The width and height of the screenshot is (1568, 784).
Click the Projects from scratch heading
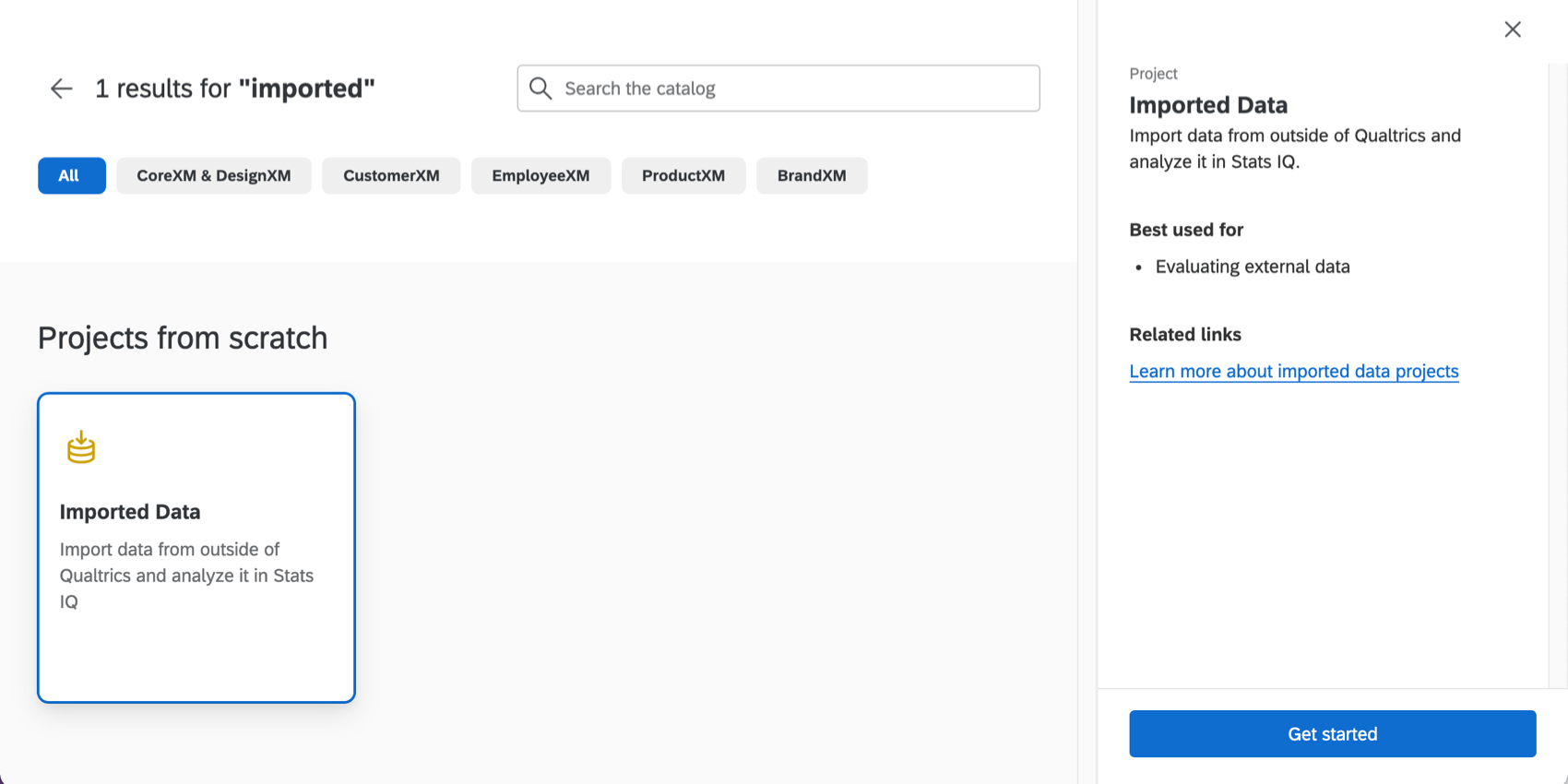[x=183, y=338]
